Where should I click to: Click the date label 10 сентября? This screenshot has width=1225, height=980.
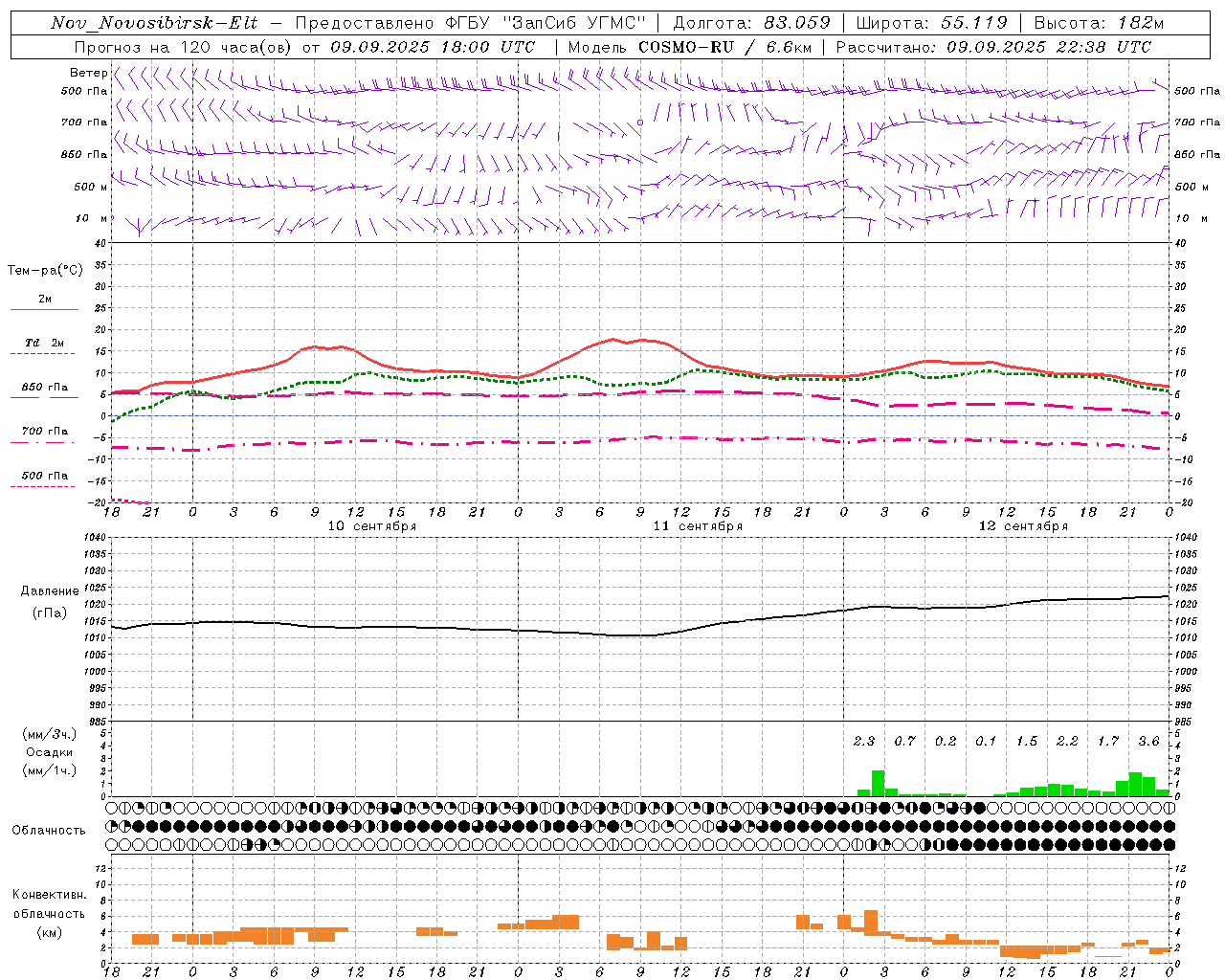[372, 526]
